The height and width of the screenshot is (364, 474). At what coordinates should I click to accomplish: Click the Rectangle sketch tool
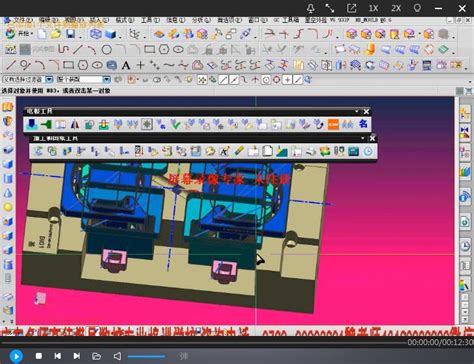pyautogui.click(x=69, y=65)
